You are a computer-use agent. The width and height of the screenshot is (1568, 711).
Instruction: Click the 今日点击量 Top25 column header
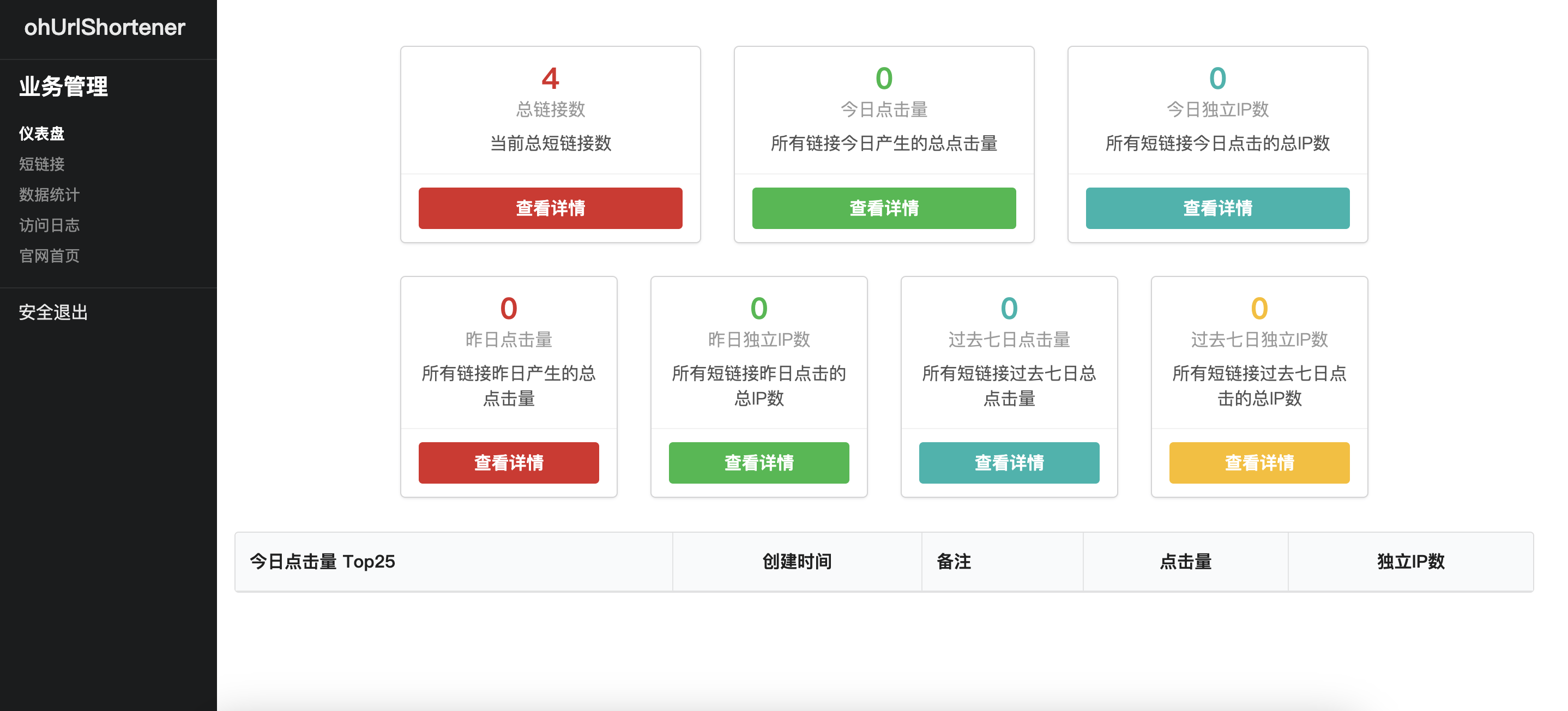click(x=322, y=561)
